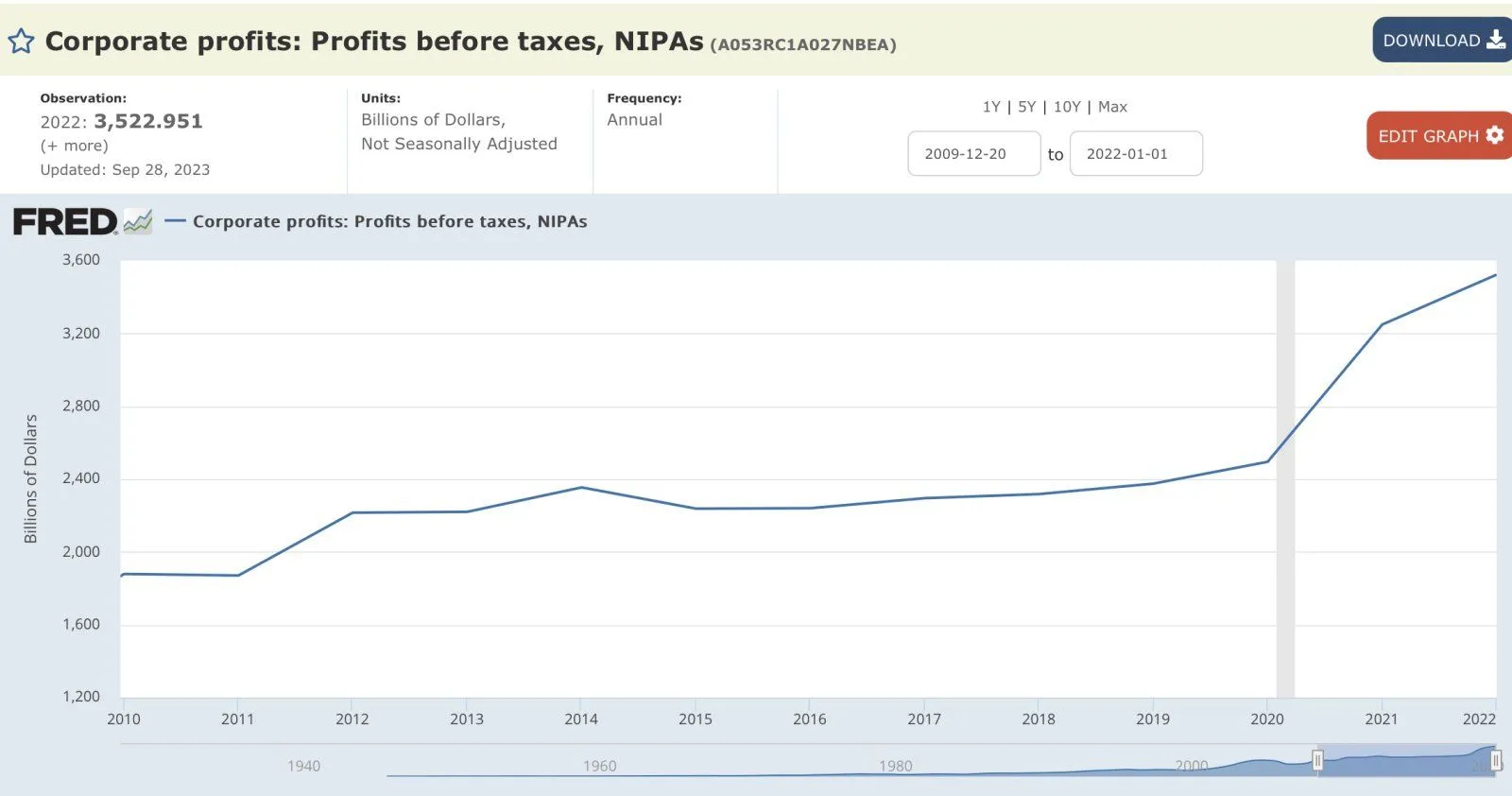Click the 1960 mark in the timeline navigator
This screenshot has height=796, width=1512.
(x=599, y=766)
